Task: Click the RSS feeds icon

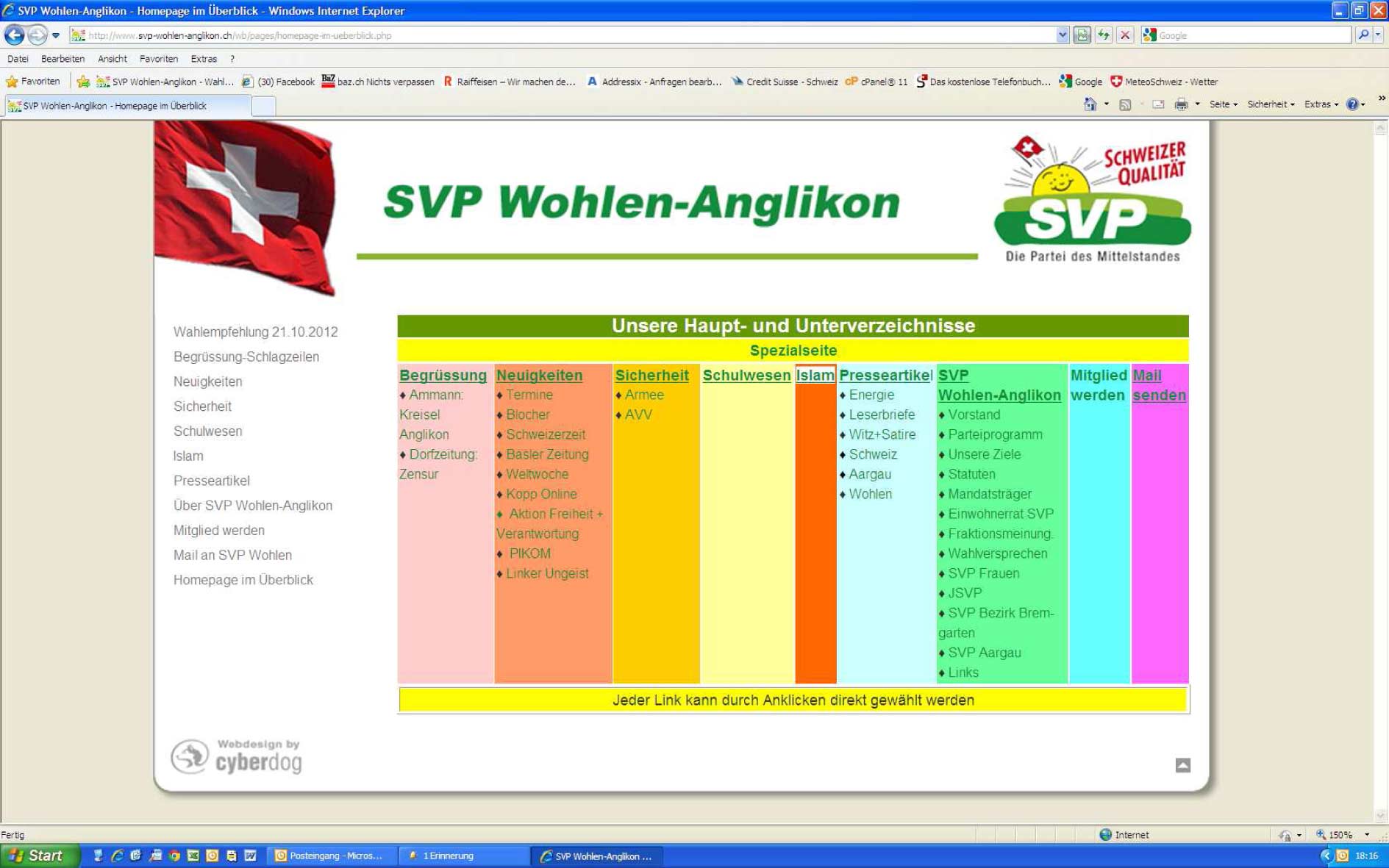Action: click(x=1124, y=104)
